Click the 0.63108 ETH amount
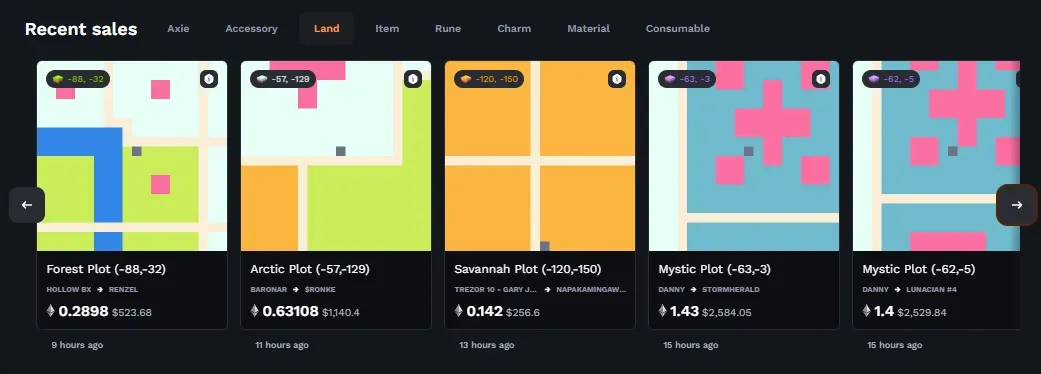 coord(290,311)
